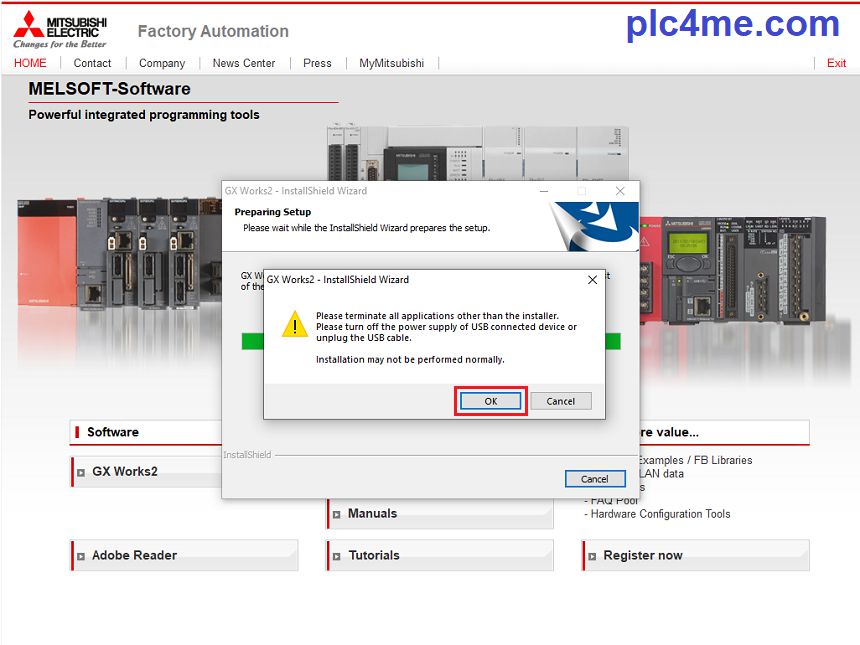Click the arrow icon beside Adobe Reader

80,556
